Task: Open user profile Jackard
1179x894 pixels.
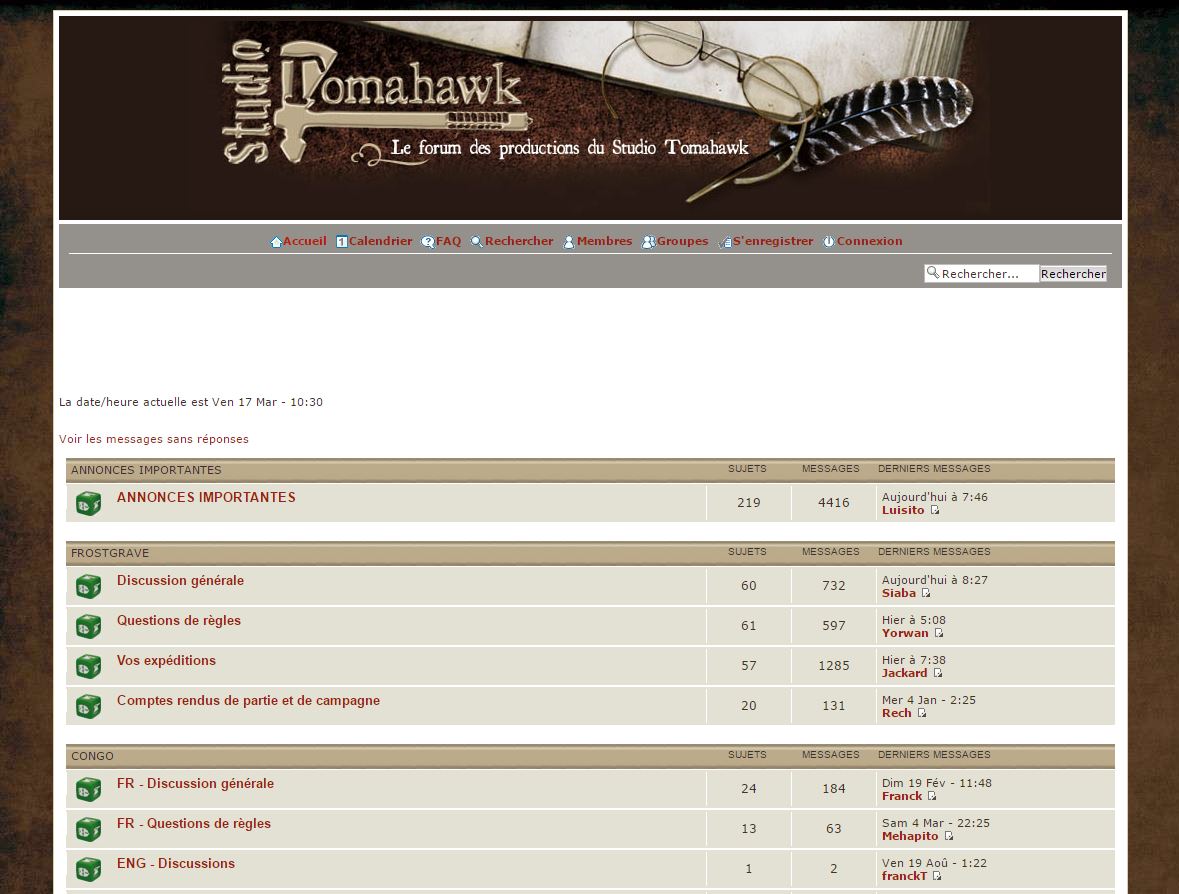Action: tap(905, 673)
